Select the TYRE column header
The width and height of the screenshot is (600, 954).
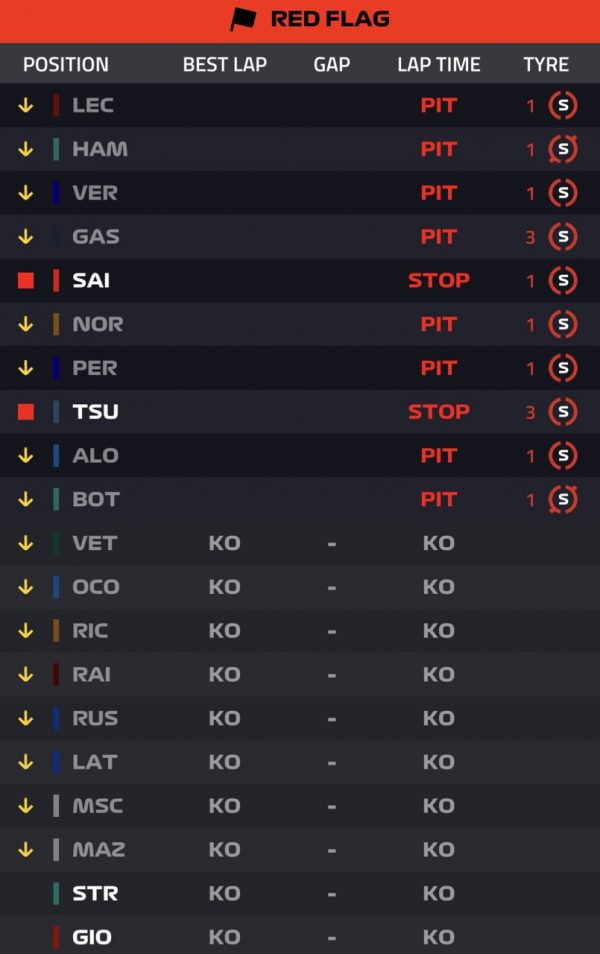[546, 64]
